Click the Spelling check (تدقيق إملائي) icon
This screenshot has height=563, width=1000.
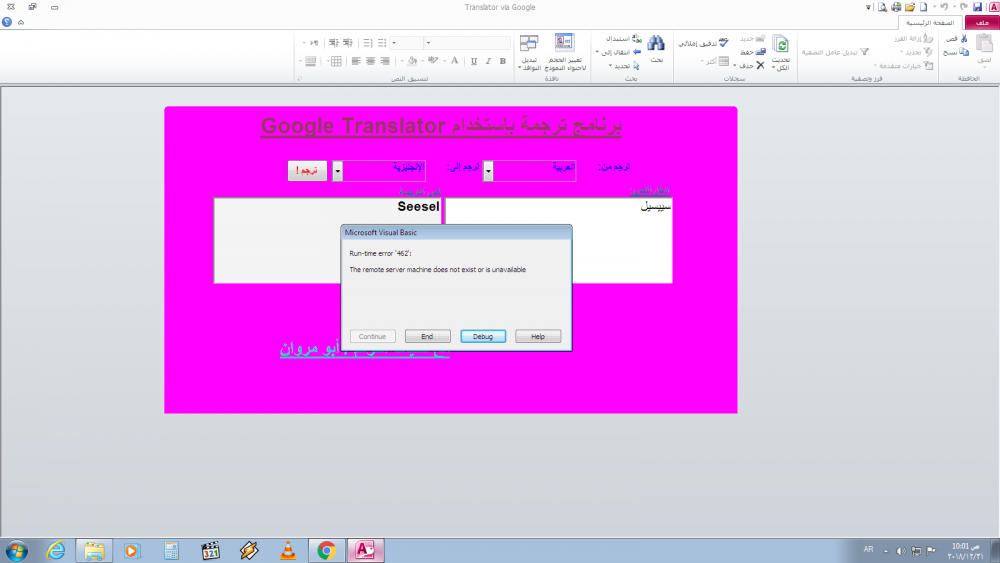coord(723,43)
